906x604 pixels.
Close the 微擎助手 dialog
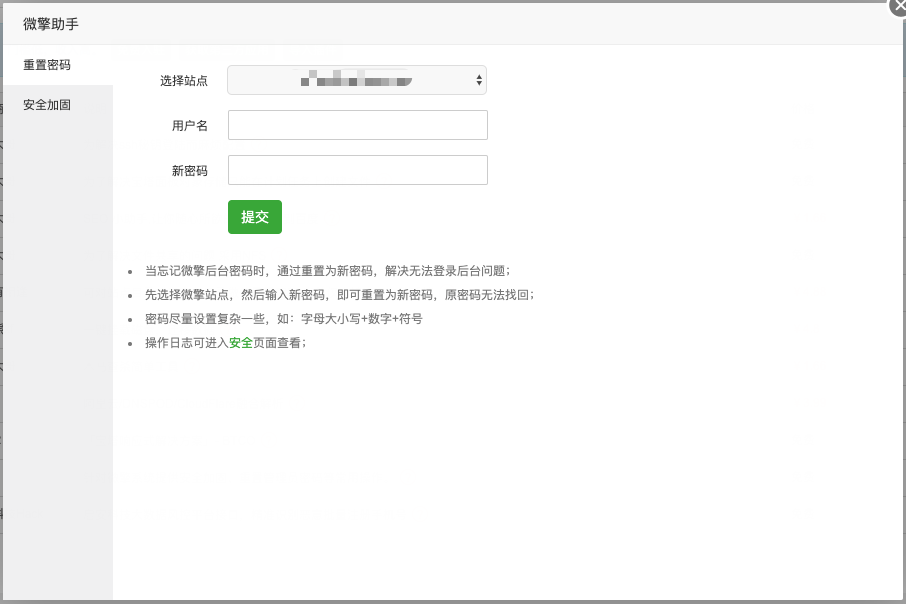click(898, 7)
